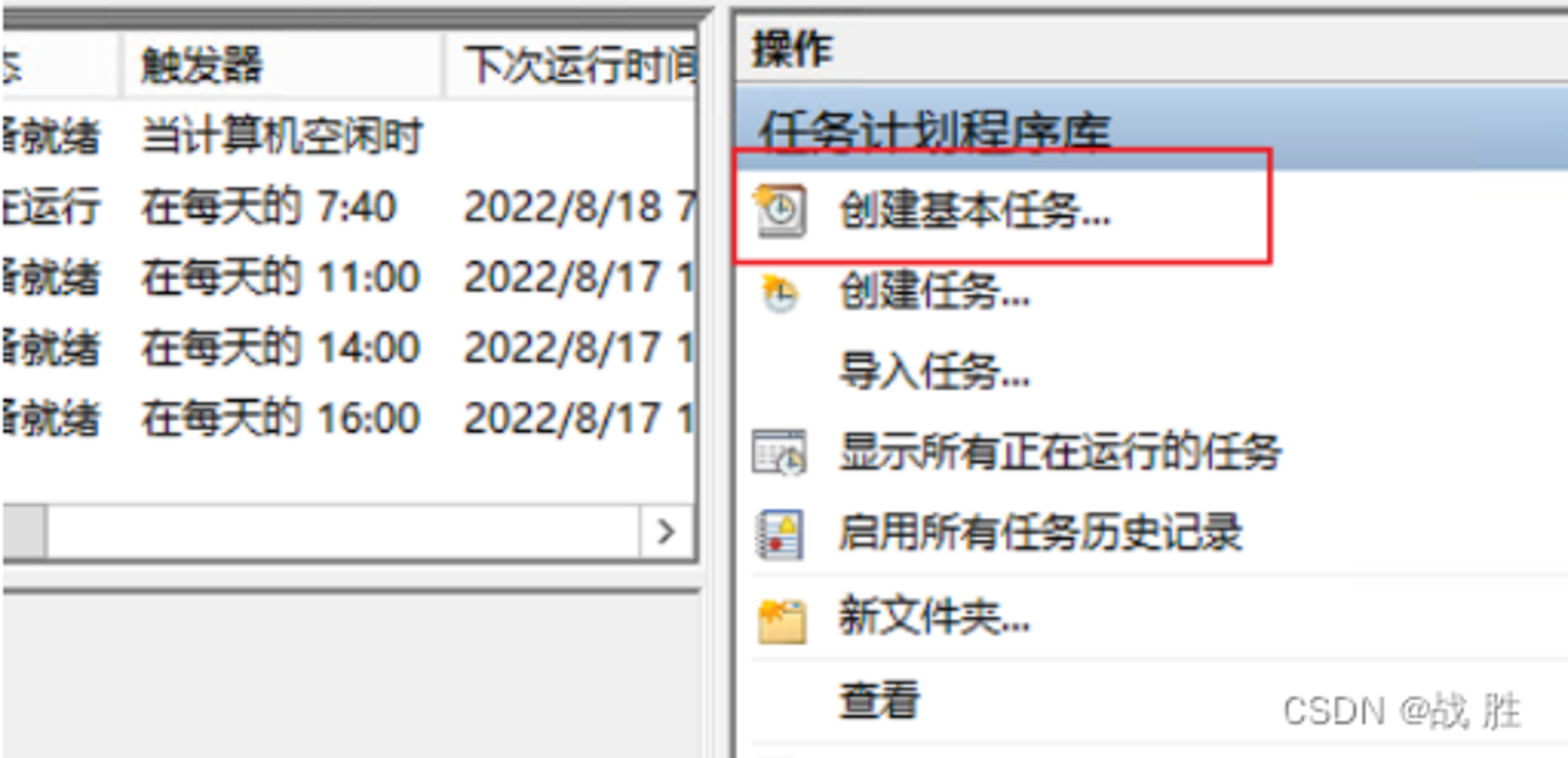The height and width of the screenshot is (758, 1568).
Task: Collapse 任务计划程序库 actions header
Action: click(1152, 127)
